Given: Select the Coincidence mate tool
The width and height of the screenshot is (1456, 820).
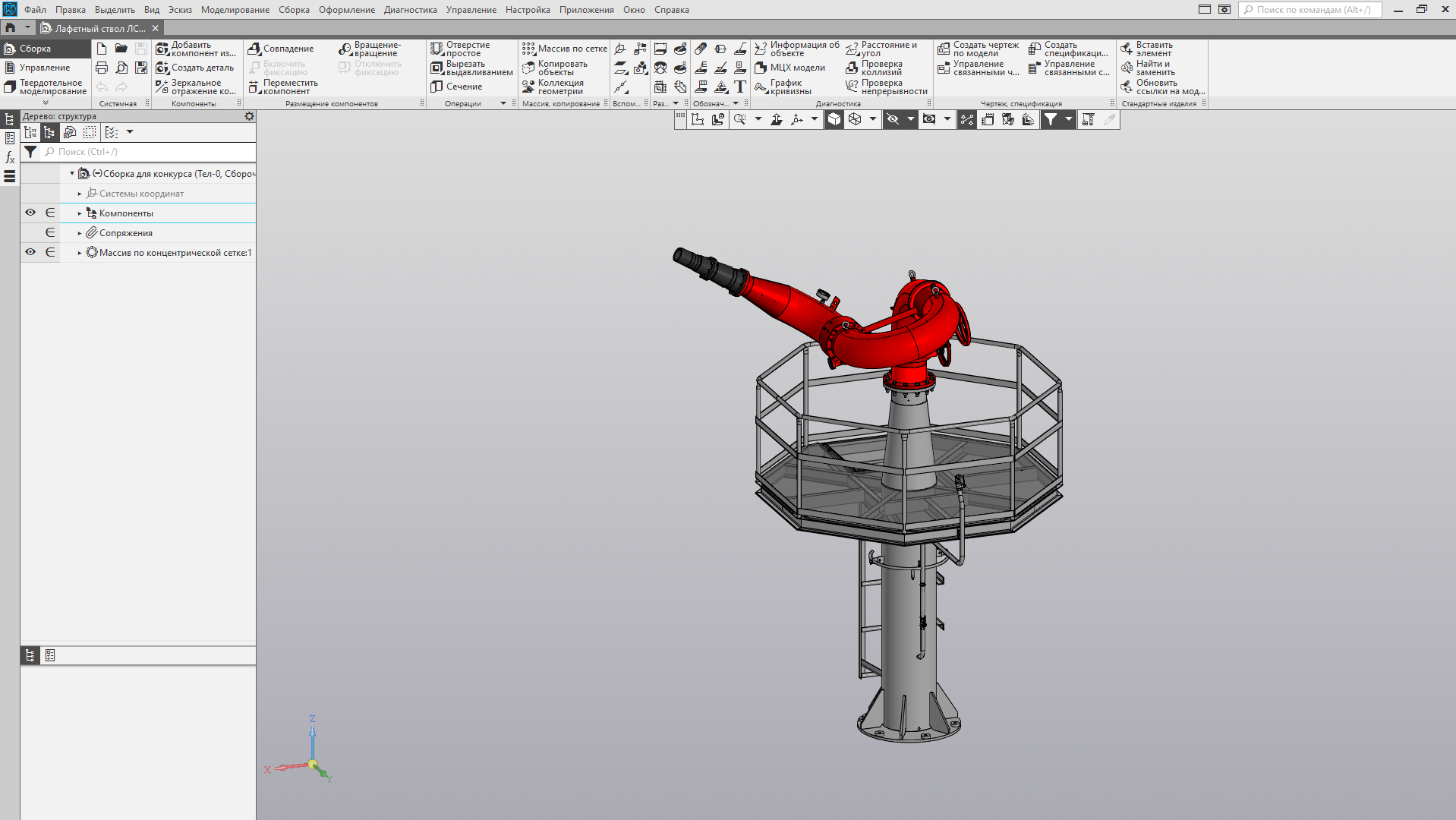Looking at the screenshot, I should point(255,49).
